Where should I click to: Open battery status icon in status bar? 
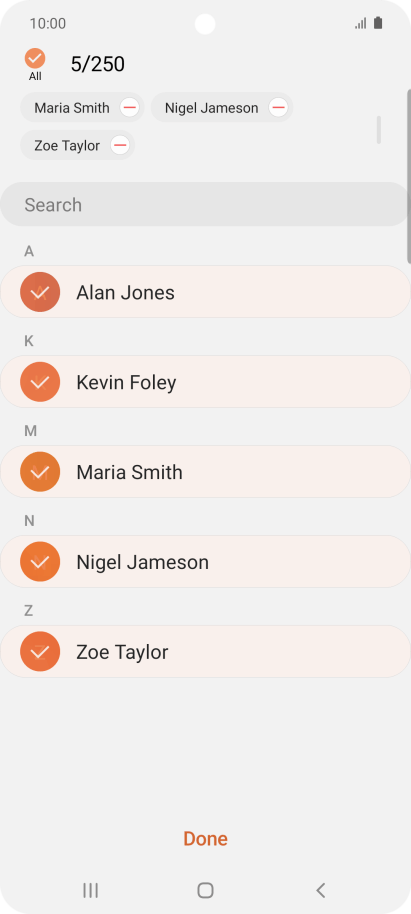point(378,23)
